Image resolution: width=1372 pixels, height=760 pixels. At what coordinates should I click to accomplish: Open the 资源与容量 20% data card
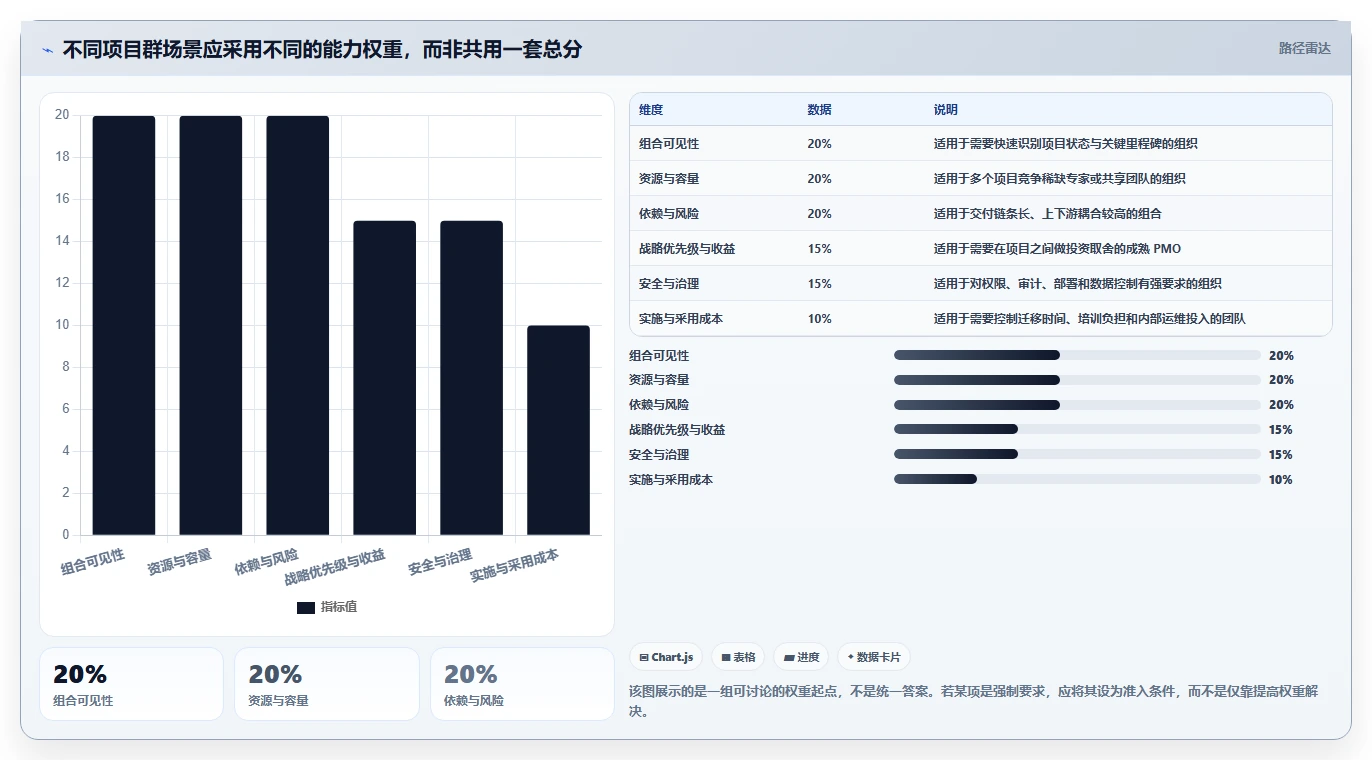[x=326, y=684]
